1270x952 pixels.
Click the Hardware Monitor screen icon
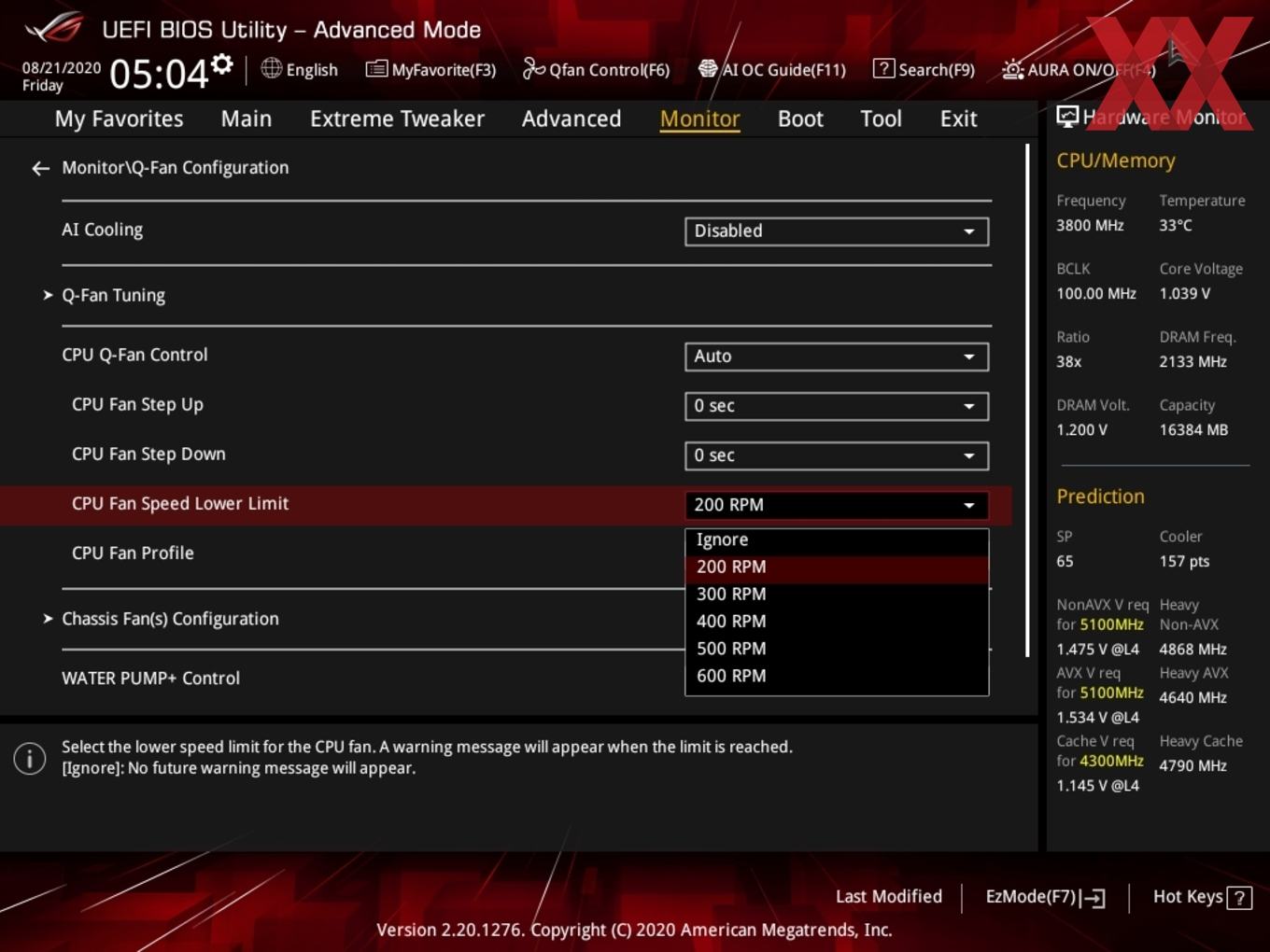[1067, 117]
